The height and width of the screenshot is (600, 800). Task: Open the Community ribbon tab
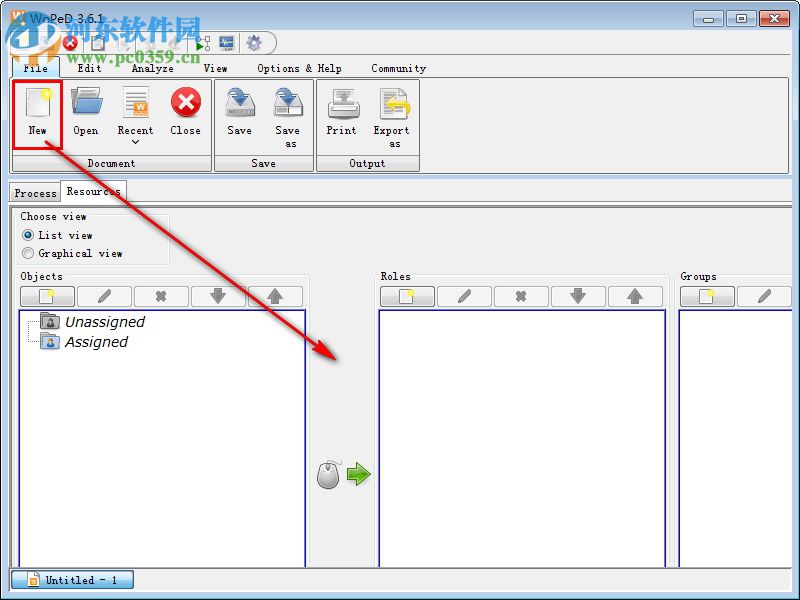[x=398, y=68]
